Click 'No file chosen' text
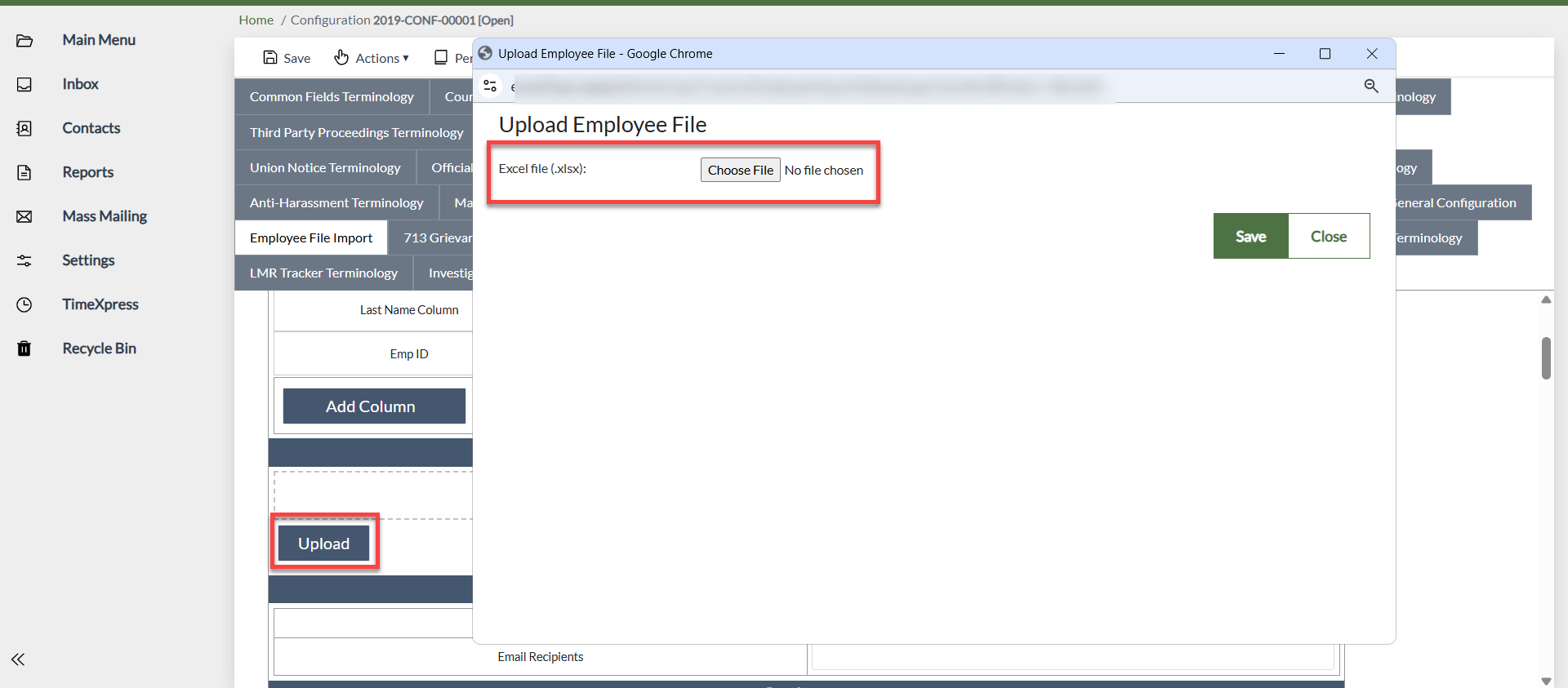This screenshot has width=1568, height=688. 823,170
